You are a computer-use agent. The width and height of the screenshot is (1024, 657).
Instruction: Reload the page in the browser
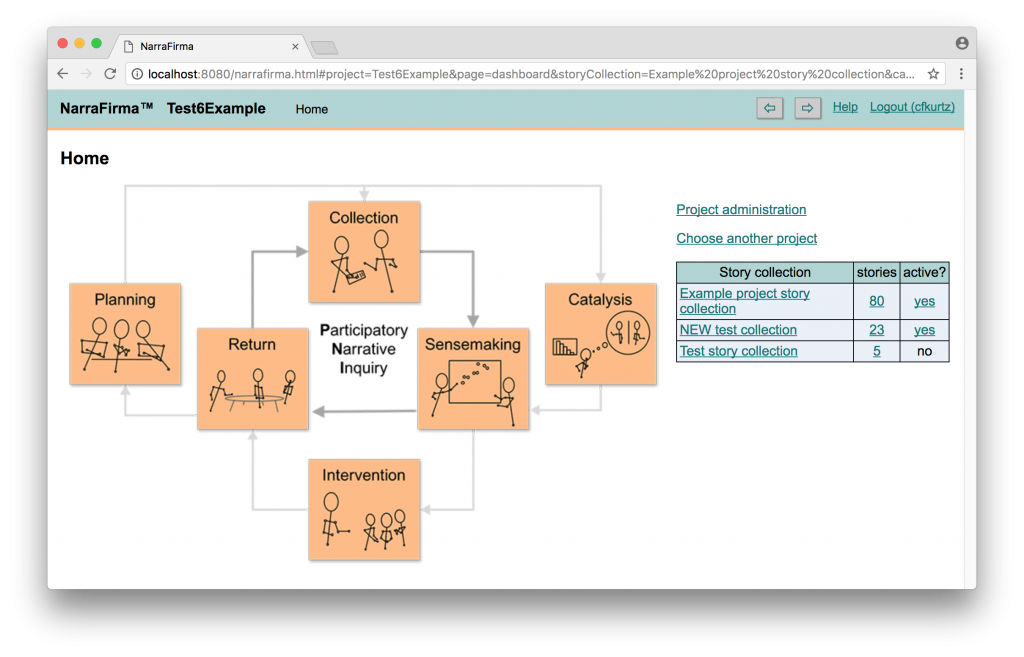point(110,74)
